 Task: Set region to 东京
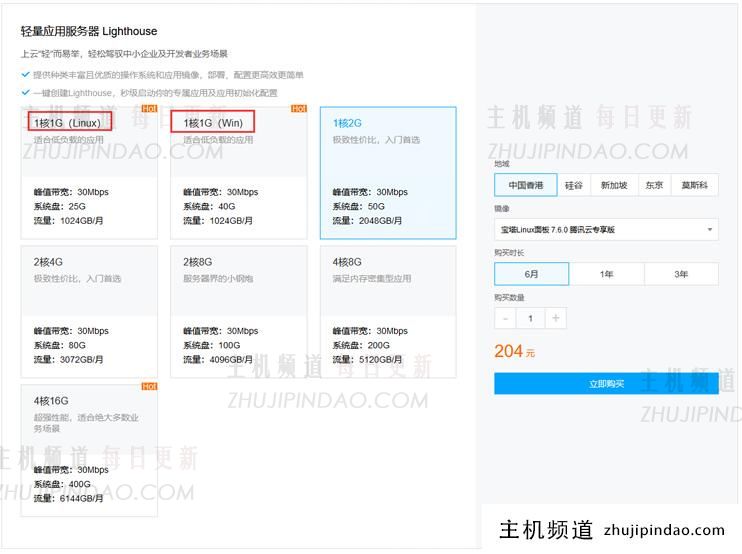pos(654,185)
